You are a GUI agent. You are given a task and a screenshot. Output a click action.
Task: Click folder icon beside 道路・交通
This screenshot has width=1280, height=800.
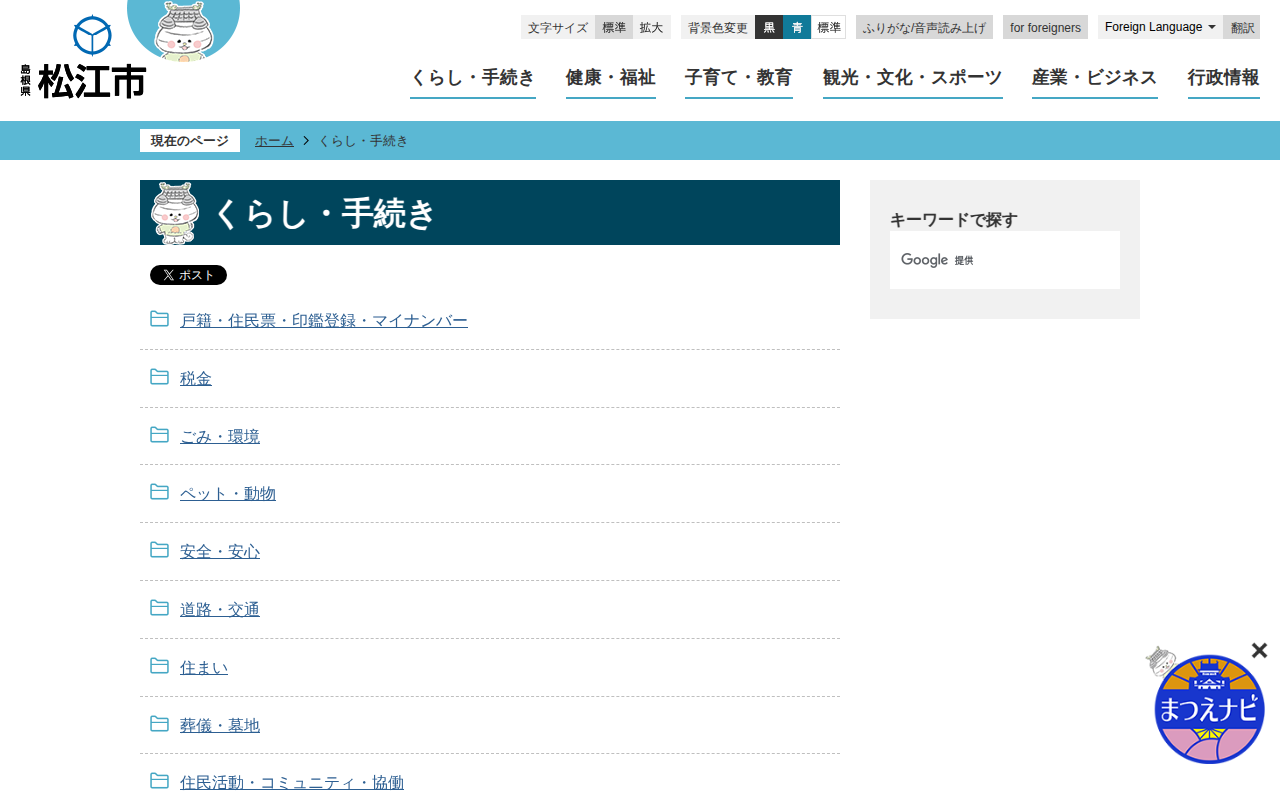pyautogui.click(x=159, y=608)
